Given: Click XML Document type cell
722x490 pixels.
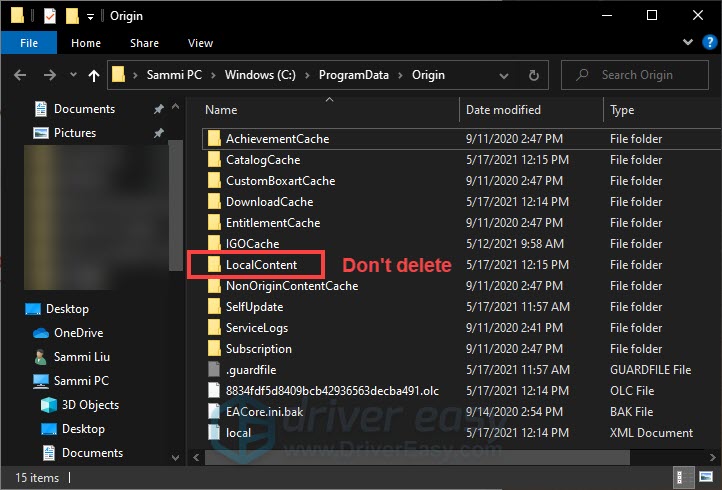Looking at the screenshot, I should pyautogui.click(x=652, y=433).
